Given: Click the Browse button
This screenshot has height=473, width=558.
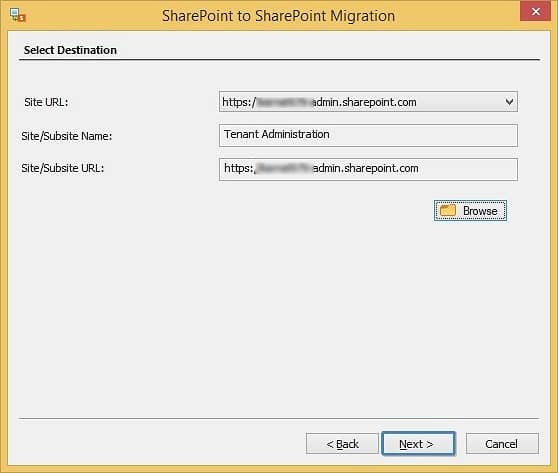Looking at the screenshot, I should coord(470,211).
